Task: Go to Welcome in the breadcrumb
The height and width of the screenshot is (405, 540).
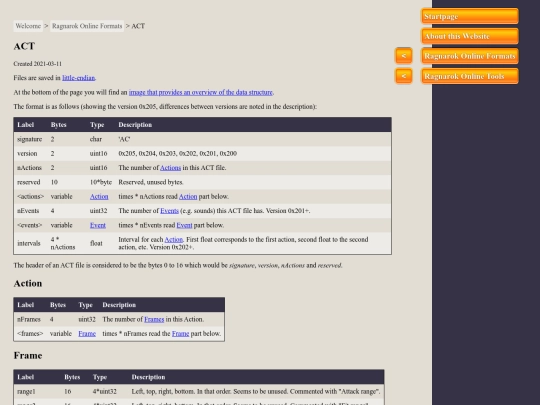Action: click(28, 26)
